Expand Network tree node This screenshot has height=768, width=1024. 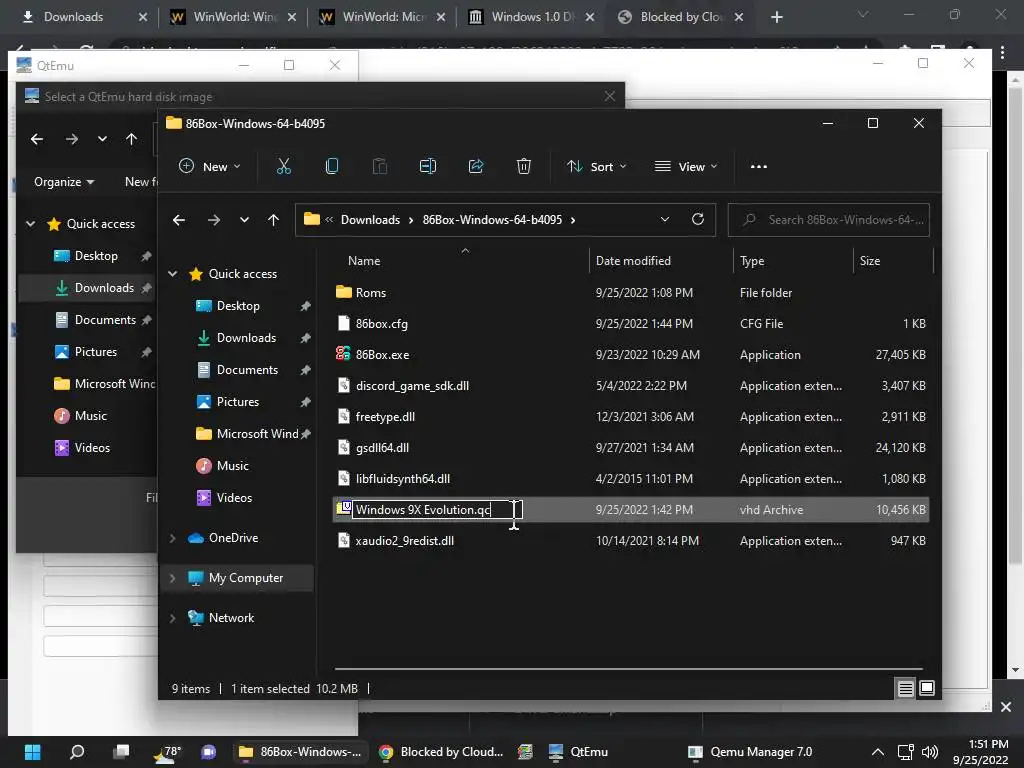172,618
